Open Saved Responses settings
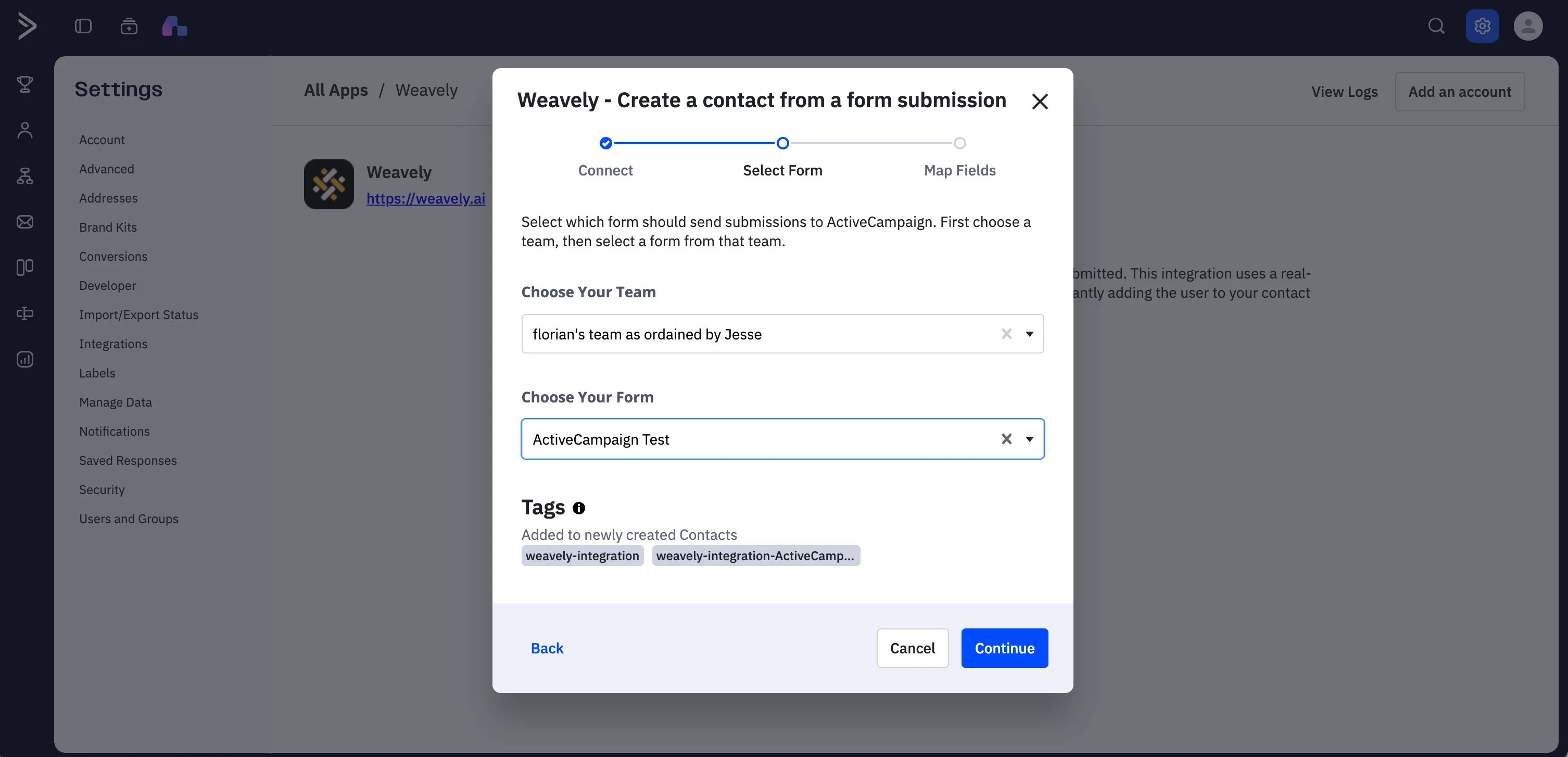 [x=128, y=461]
